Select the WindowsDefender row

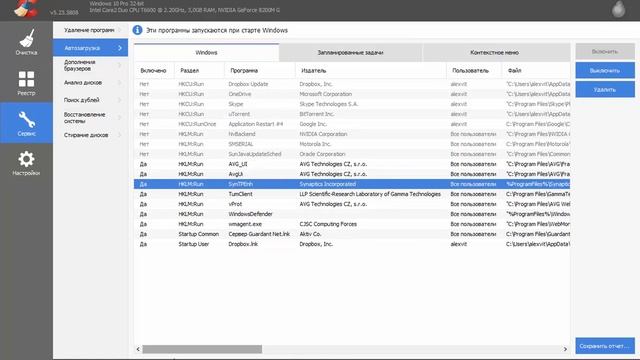pyautogui.click(x=352, y=214)
